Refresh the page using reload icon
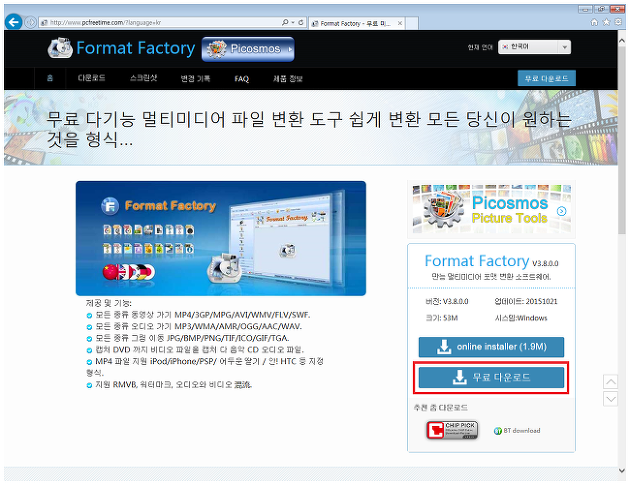Screen dimensions: 630x485 [x=301, y=23]
